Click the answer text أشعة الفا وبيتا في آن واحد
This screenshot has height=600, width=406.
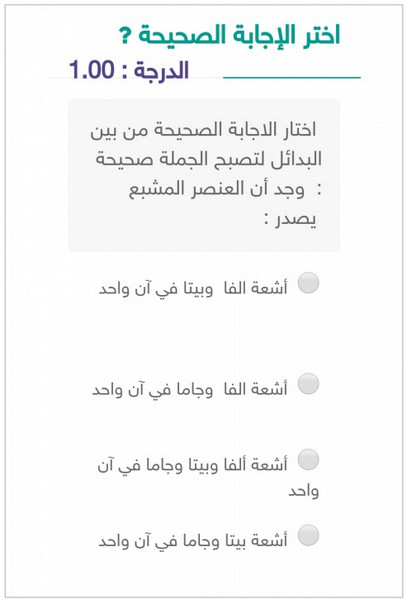pos(193,289)
